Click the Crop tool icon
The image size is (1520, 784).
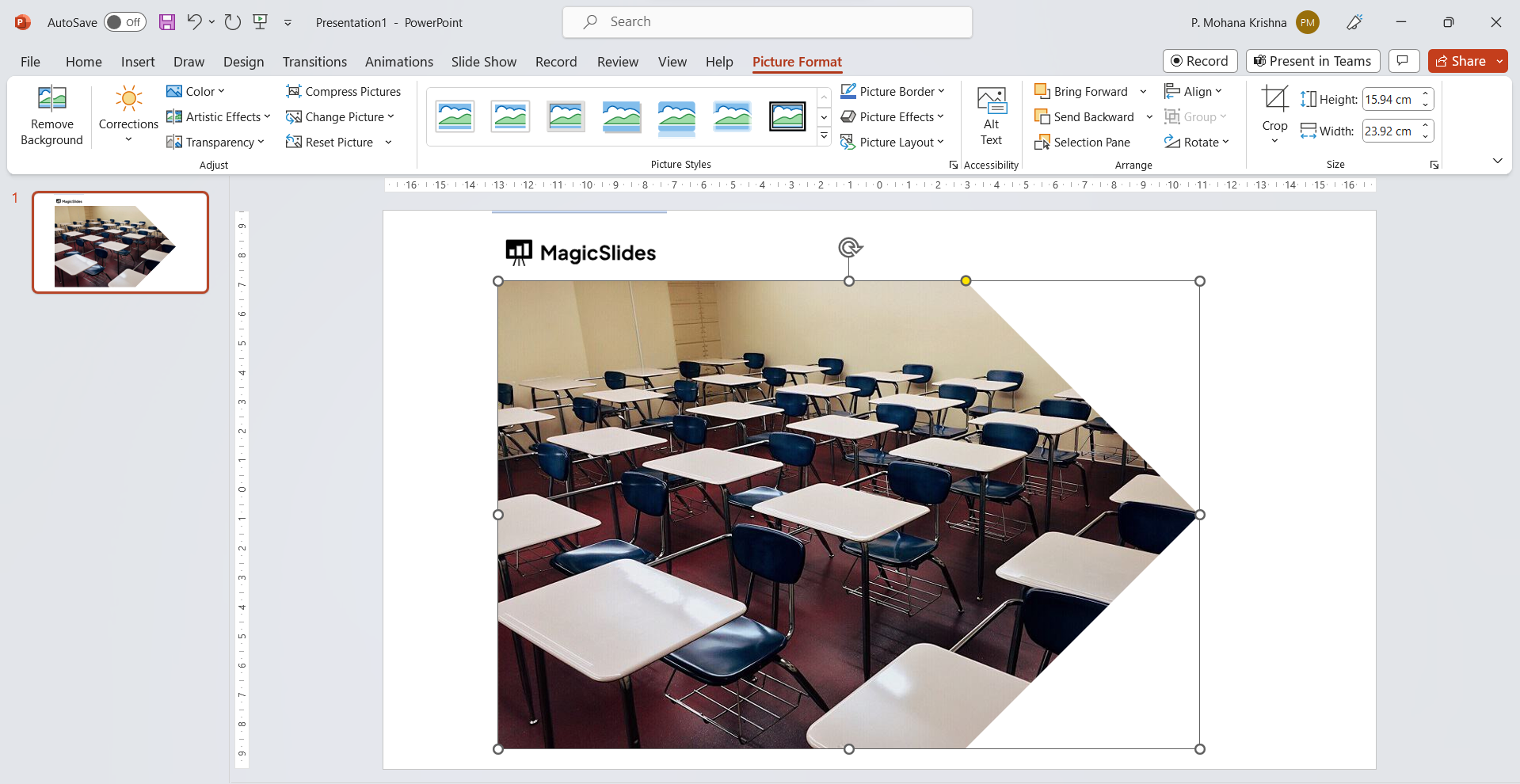tap(1274, 99)
